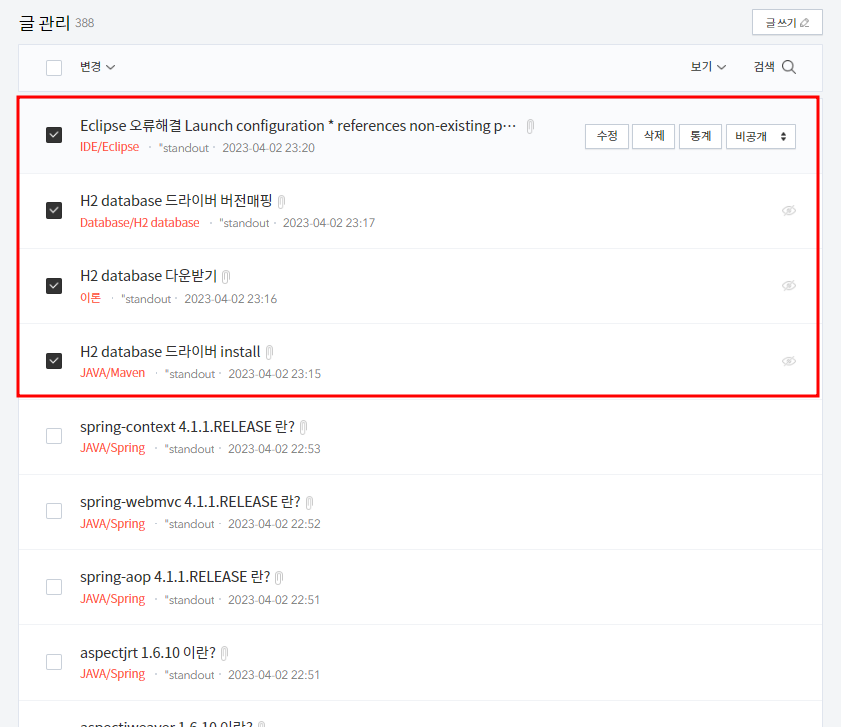
Task: Check the spring-aop 4.1.1.RELEASE post
Action: pos(54,587)
